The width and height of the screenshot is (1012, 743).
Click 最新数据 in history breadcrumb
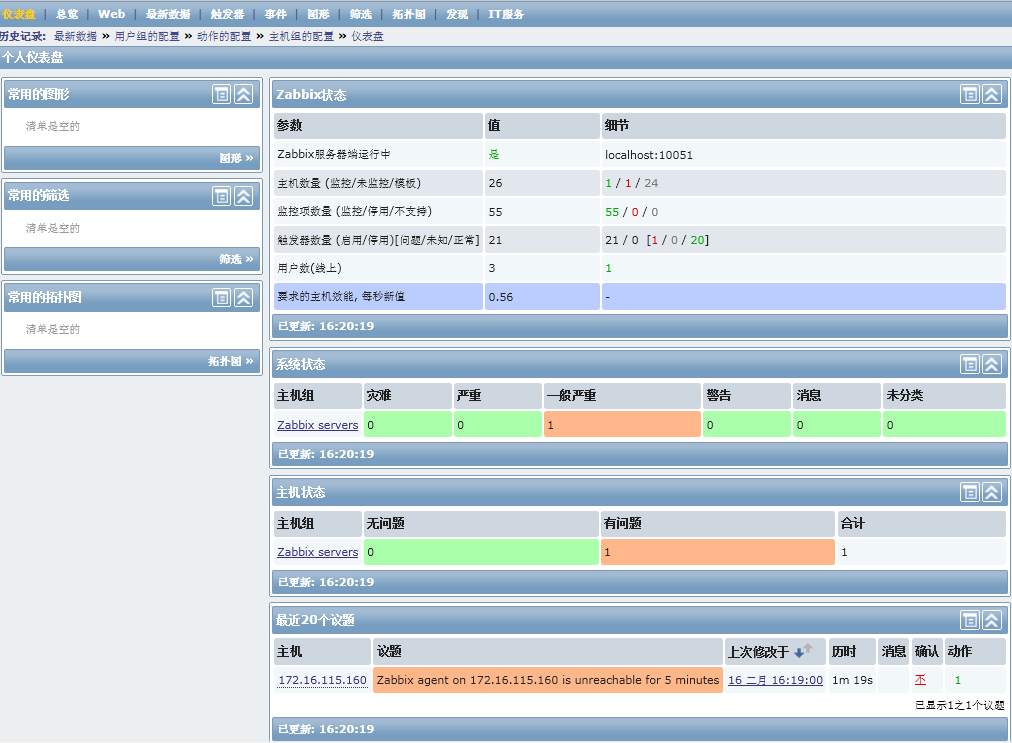click(x=76, y=36)
